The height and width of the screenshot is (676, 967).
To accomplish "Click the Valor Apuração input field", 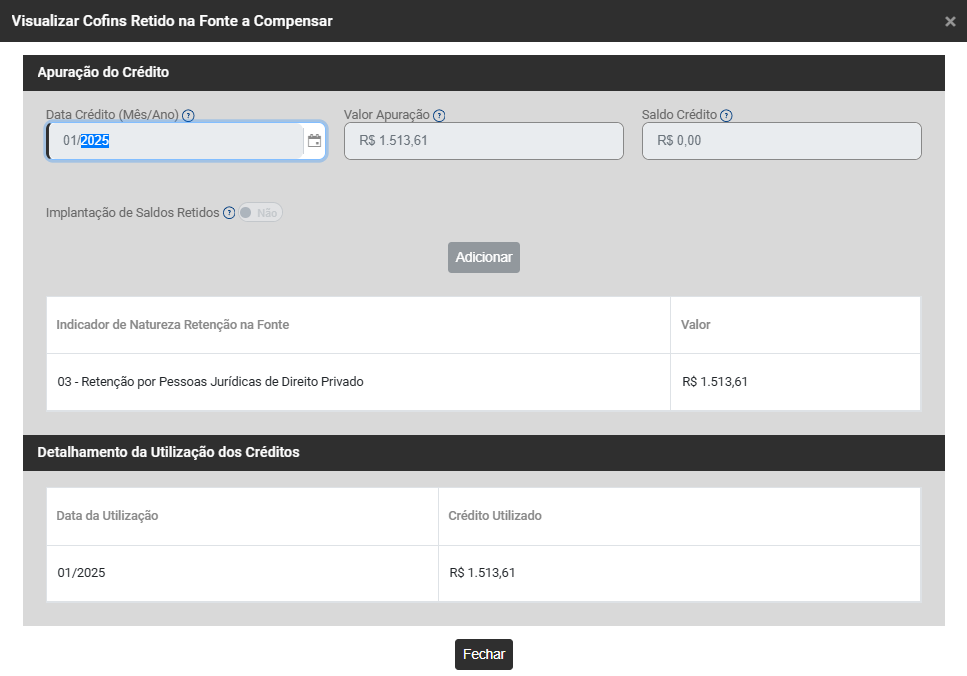I will pos(483,141).
